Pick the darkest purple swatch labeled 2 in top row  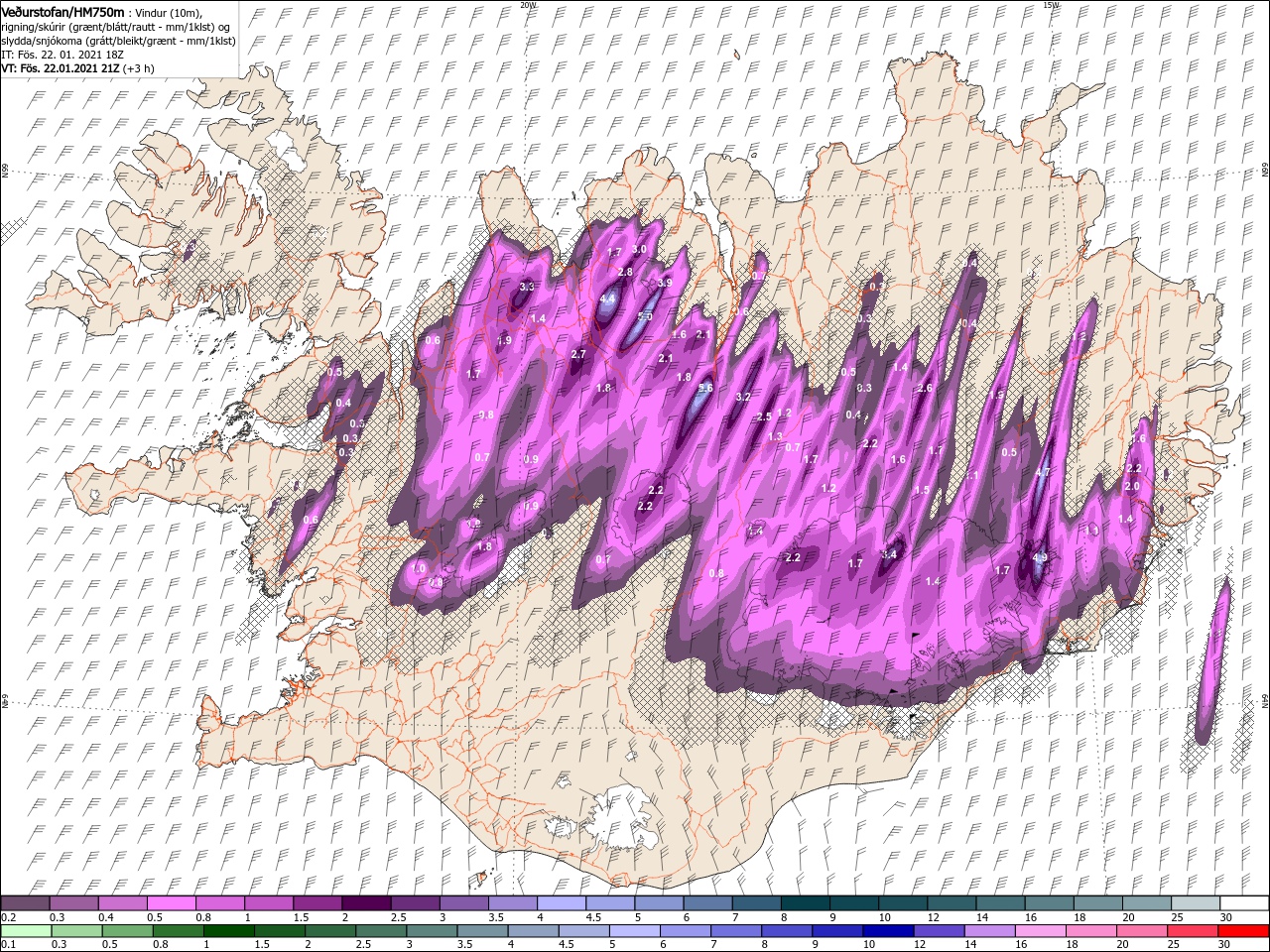point(365,903)
